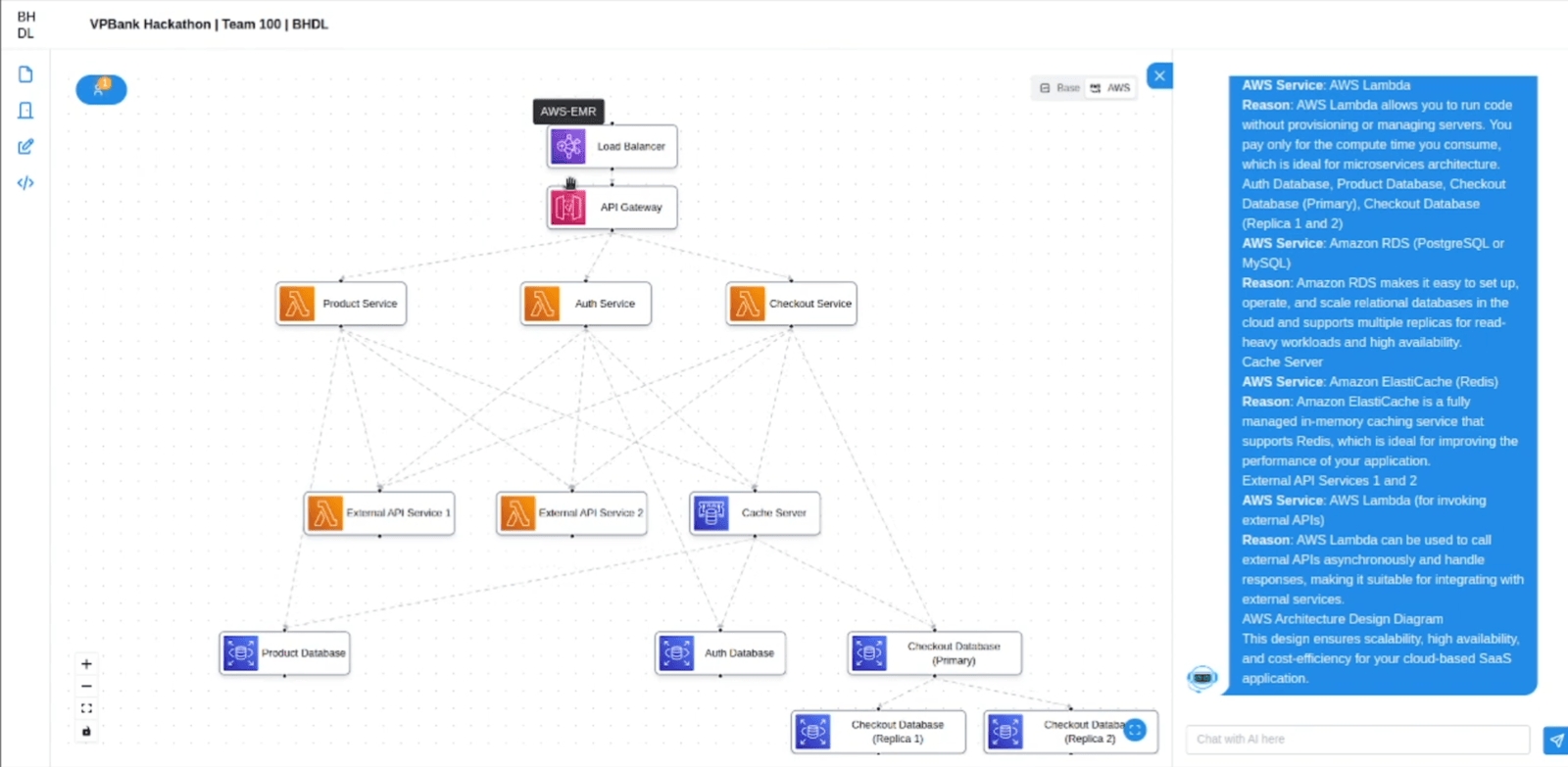The image size is (1568, 767).
Task: Zoom out with the minus button
Action: tap(86, 687)
